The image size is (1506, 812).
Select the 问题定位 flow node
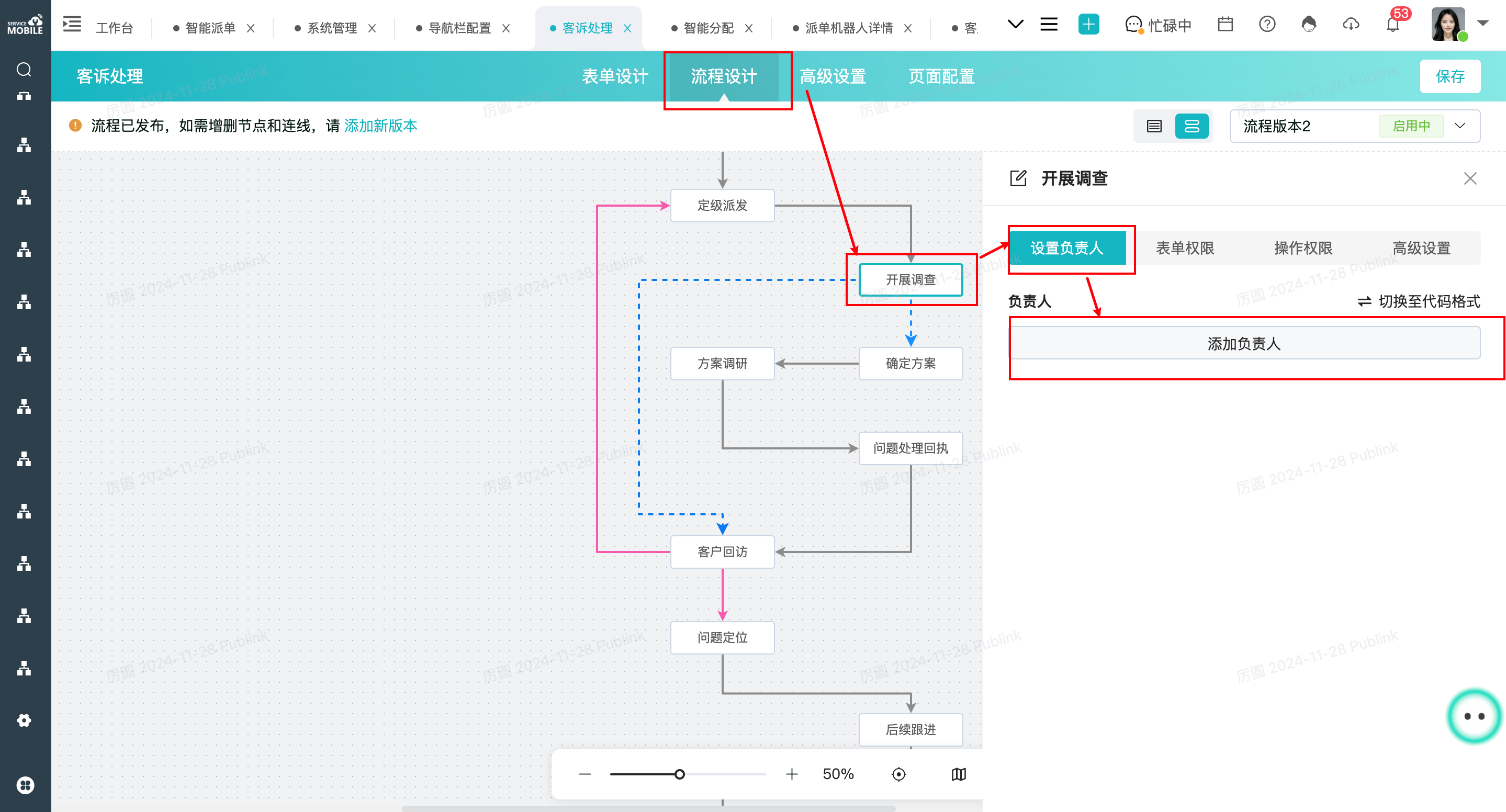click(x=722, y=637)
